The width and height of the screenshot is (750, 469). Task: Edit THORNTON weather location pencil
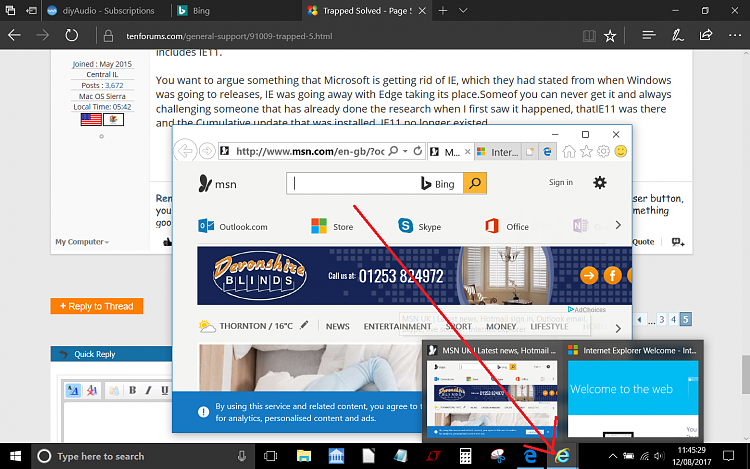pos(304,326)
